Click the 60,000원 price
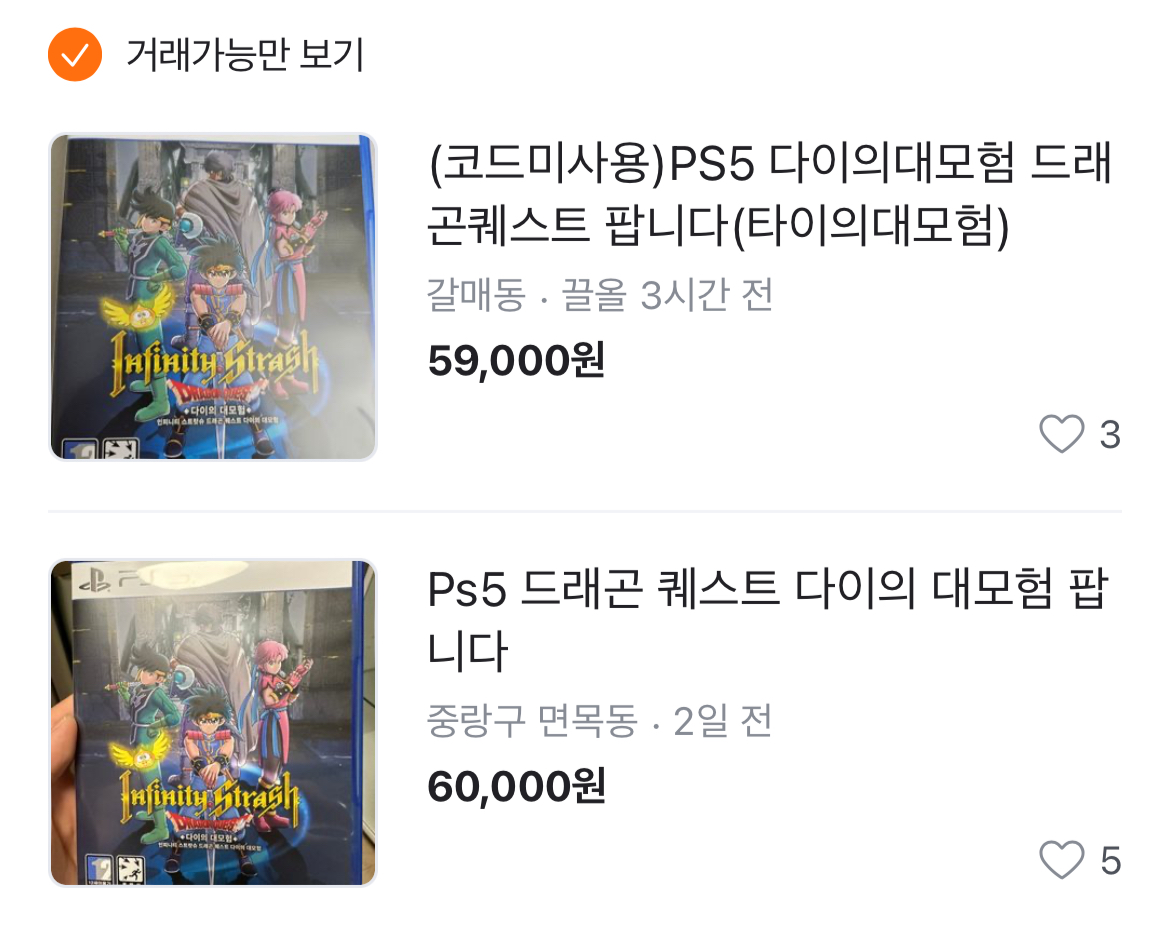The height and width of the screenshot is (928, 1170). tap(516, 787)
